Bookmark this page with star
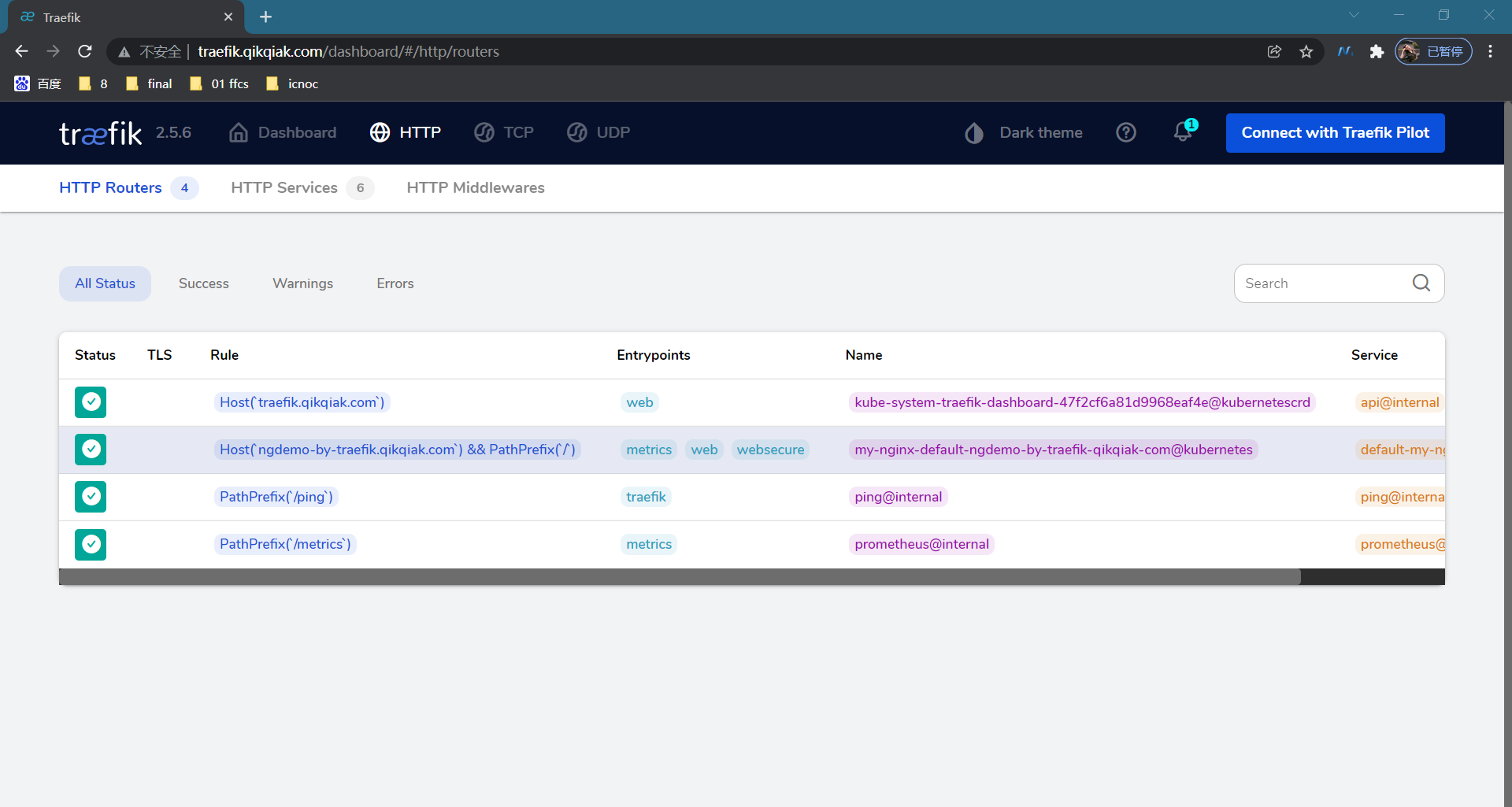The image size is (1512, 807). click(x=1306, y=51)
